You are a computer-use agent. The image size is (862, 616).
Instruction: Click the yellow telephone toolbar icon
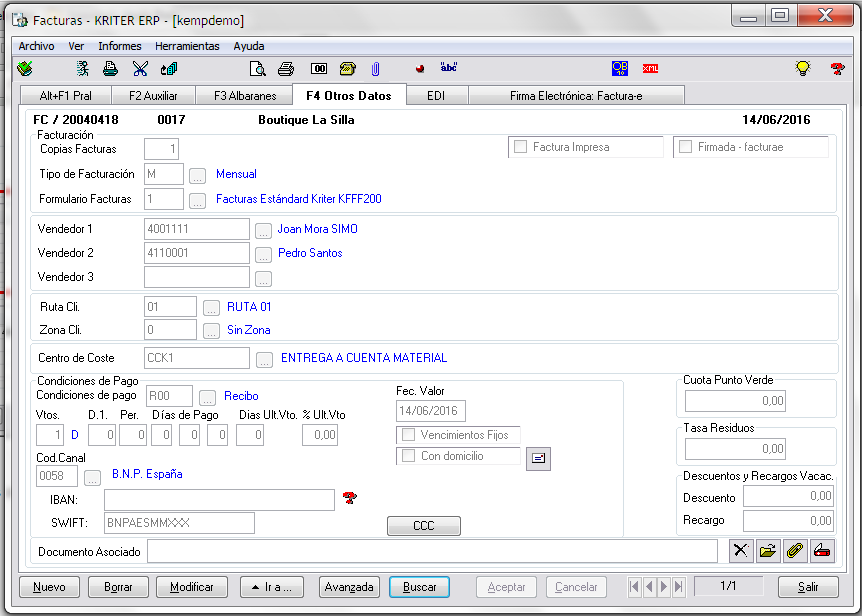[347, 69]
